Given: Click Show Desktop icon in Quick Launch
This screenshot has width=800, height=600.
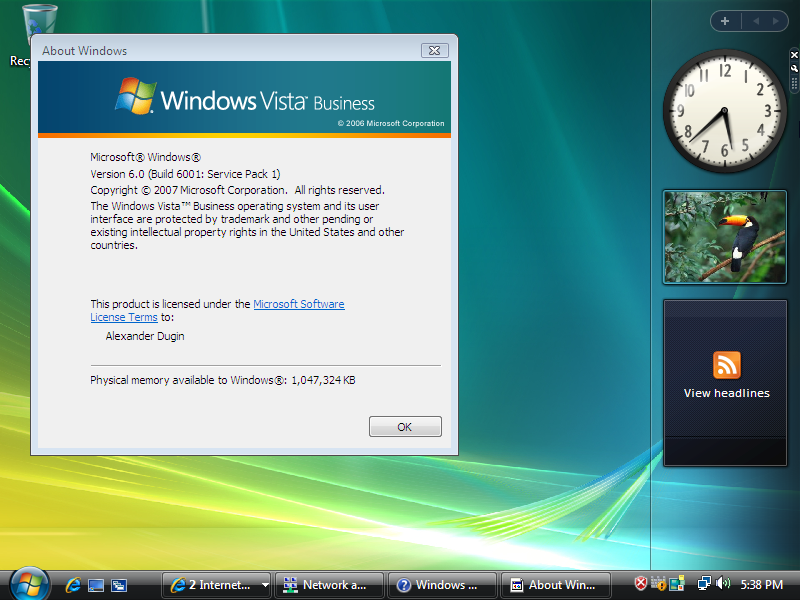Looking at the screenshot, I should coord(96,585).
